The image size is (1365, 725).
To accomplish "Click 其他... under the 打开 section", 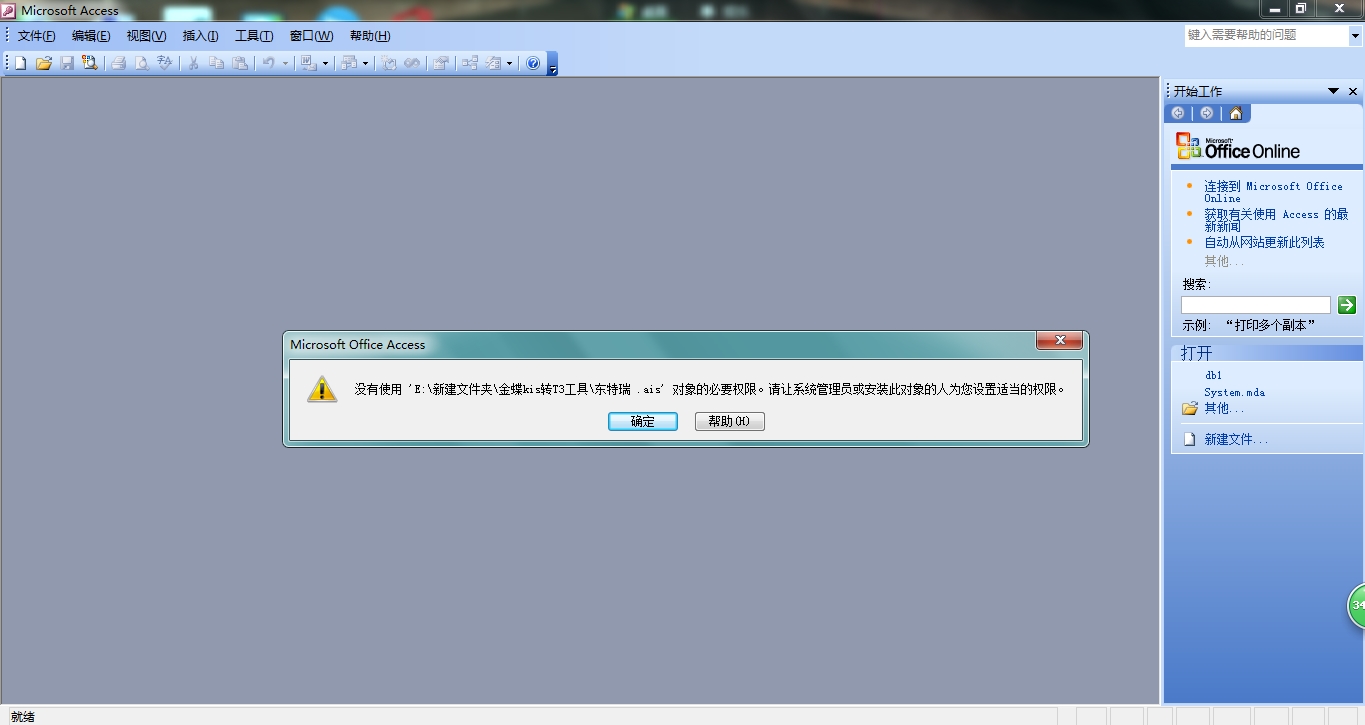I will pyautogui.click(x=1224, y=409).
